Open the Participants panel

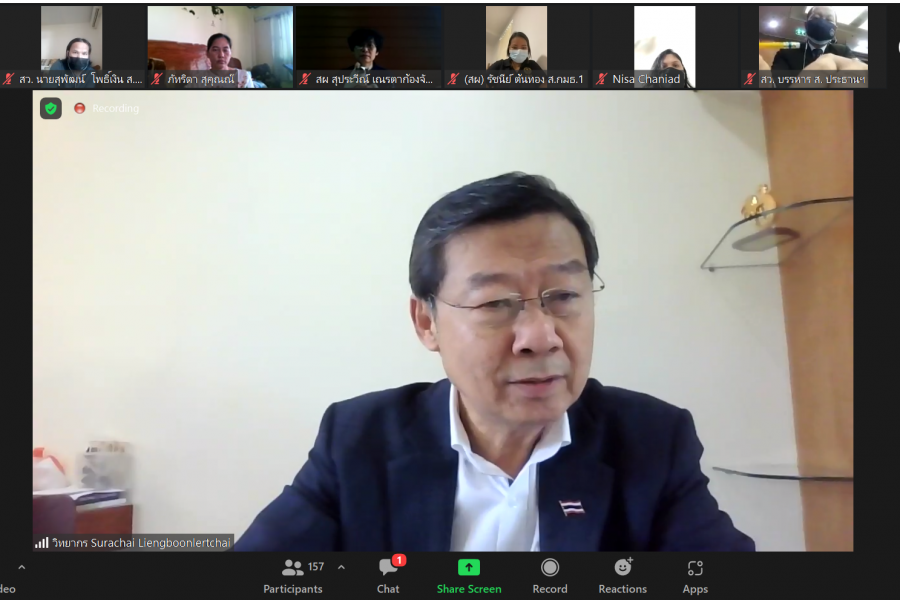(293, 575)
